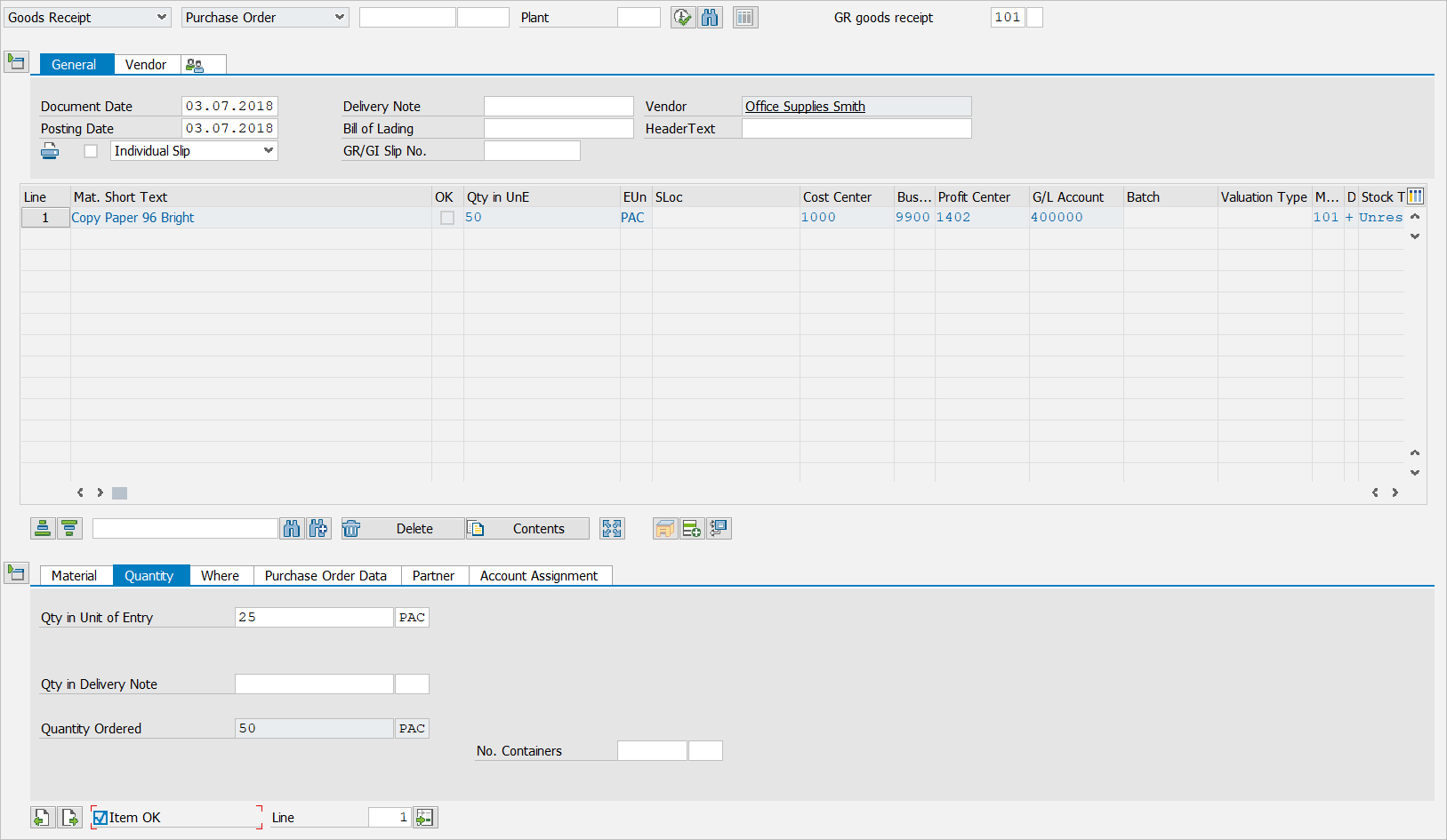
Task: Go to next item using page arrow icon
Action: point(69,818)
